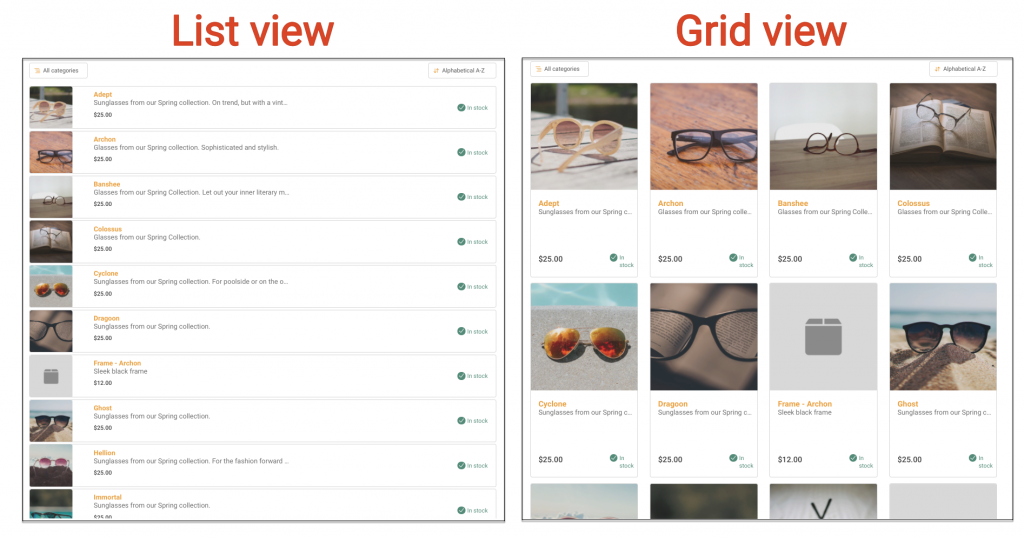Click In stock check icon on Banshee grid card
1024x539 pixels.
(x=853, y=257)
